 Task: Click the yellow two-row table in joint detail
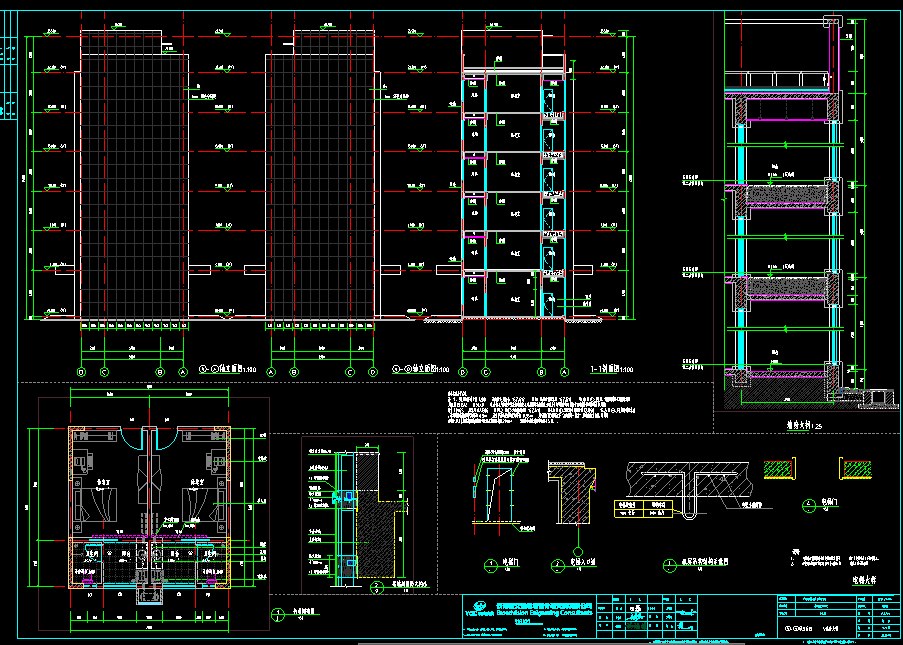644,507
